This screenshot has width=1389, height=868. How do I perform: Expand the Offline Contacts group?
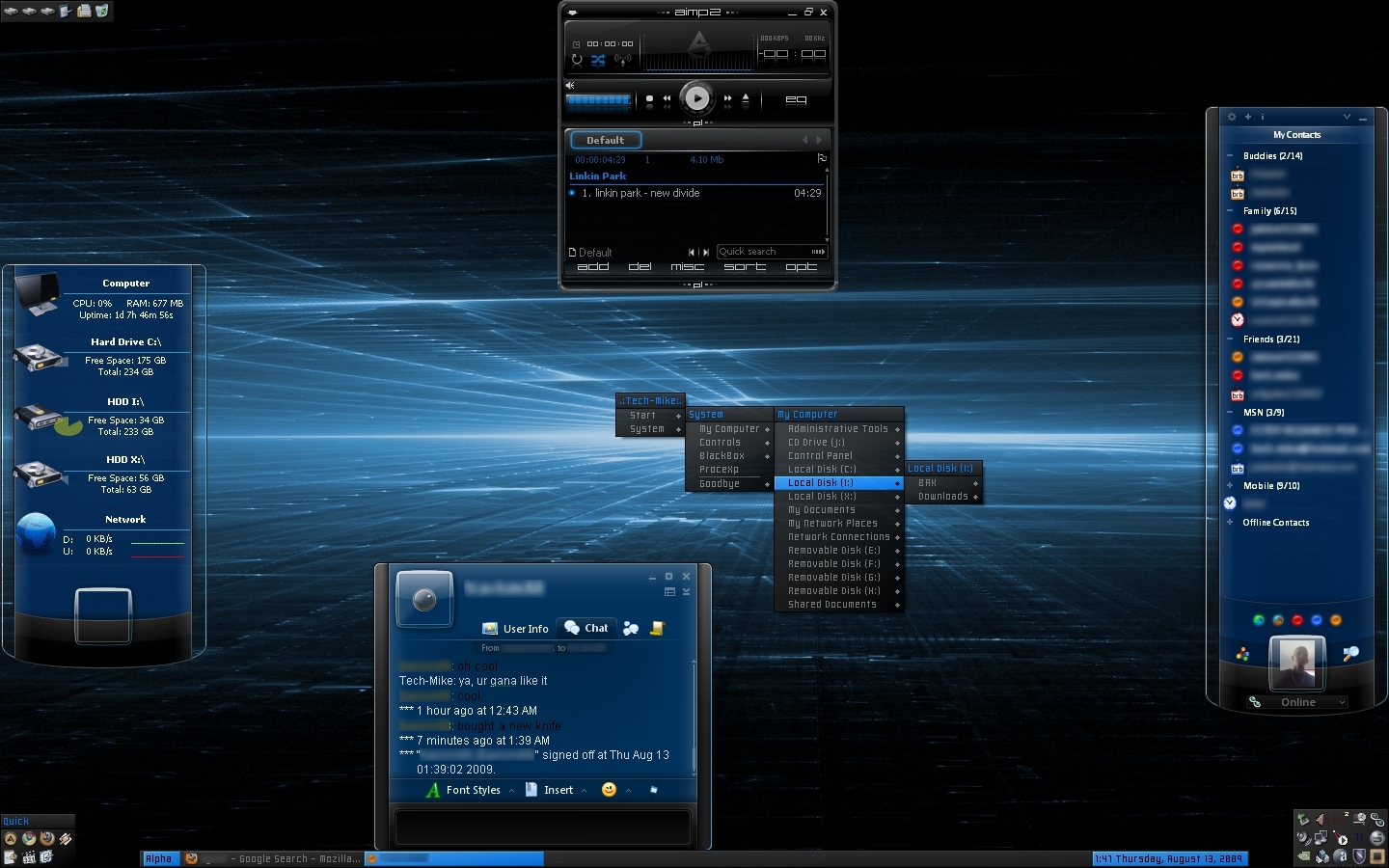(x=1230, y=522)
